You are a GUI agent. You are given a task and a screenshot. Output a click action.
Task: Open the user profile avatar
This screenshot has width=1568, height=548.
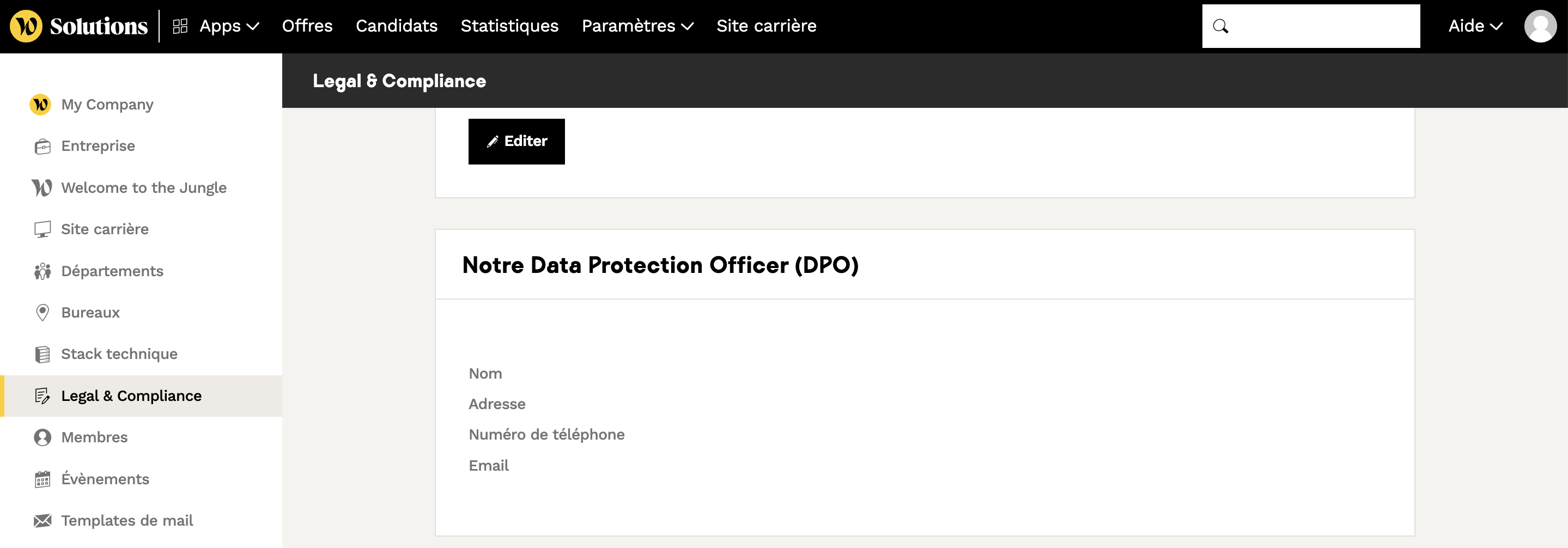1539,26
